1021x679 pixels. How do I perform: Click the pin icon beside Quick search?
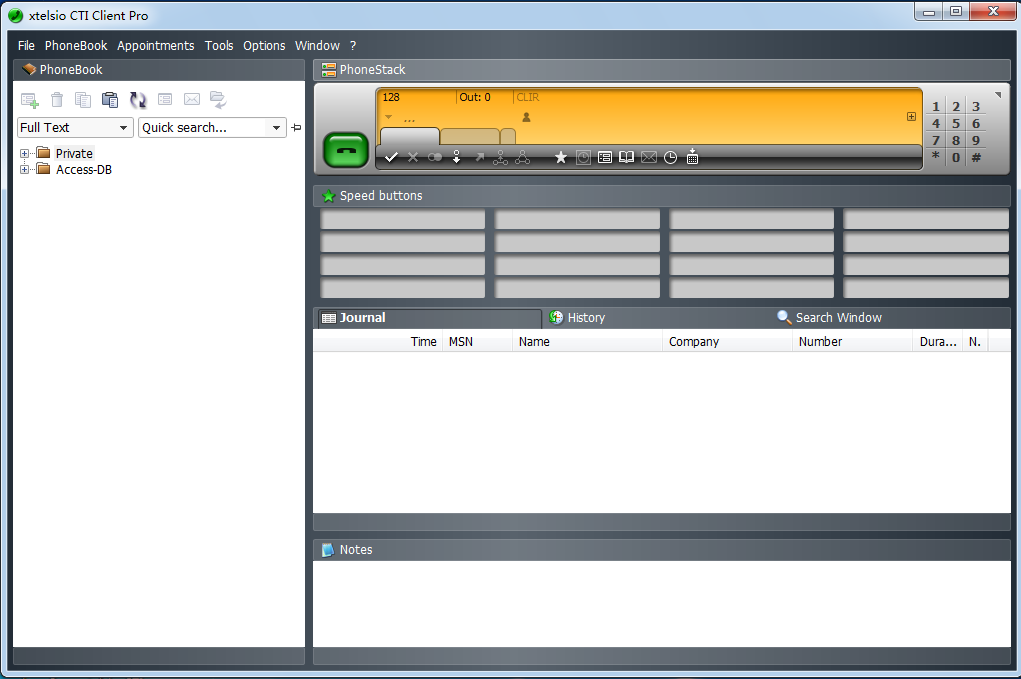(x=296, y=128)
